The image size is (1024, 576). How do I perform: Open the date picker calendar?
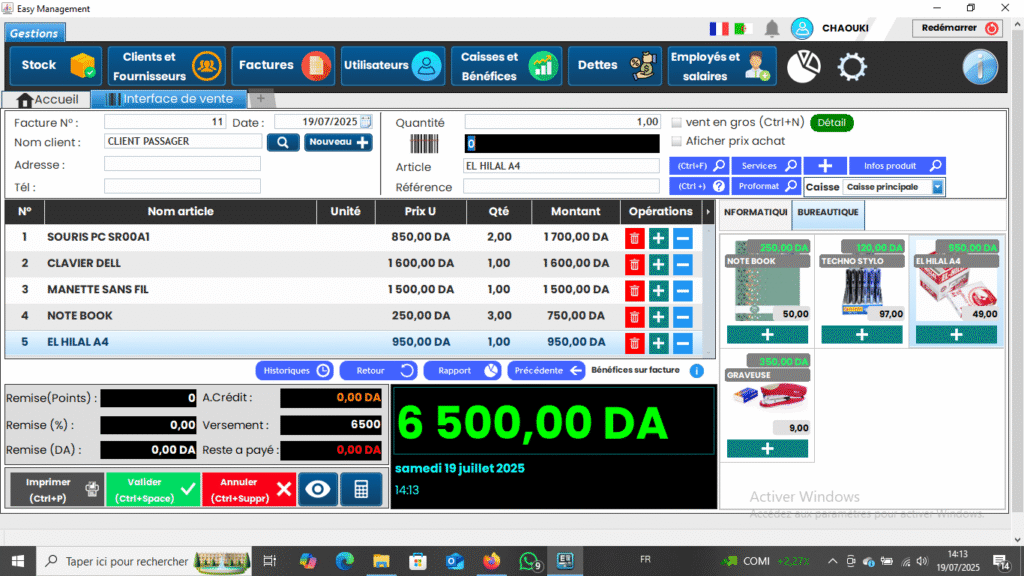366,122
